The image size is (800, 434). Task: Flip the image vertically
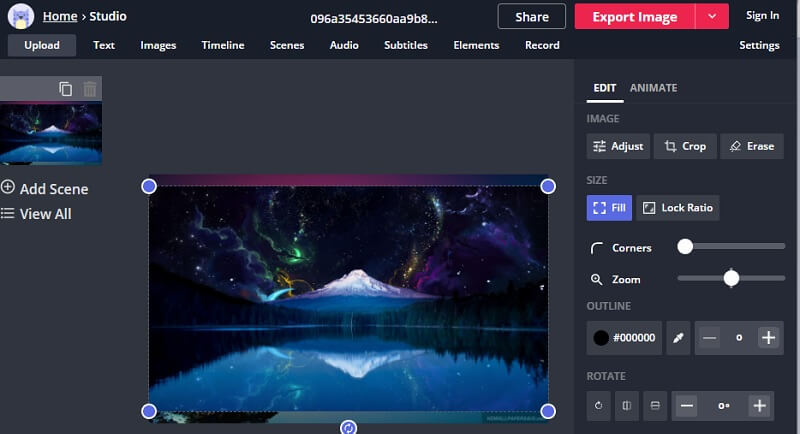[x=654, y=406]
